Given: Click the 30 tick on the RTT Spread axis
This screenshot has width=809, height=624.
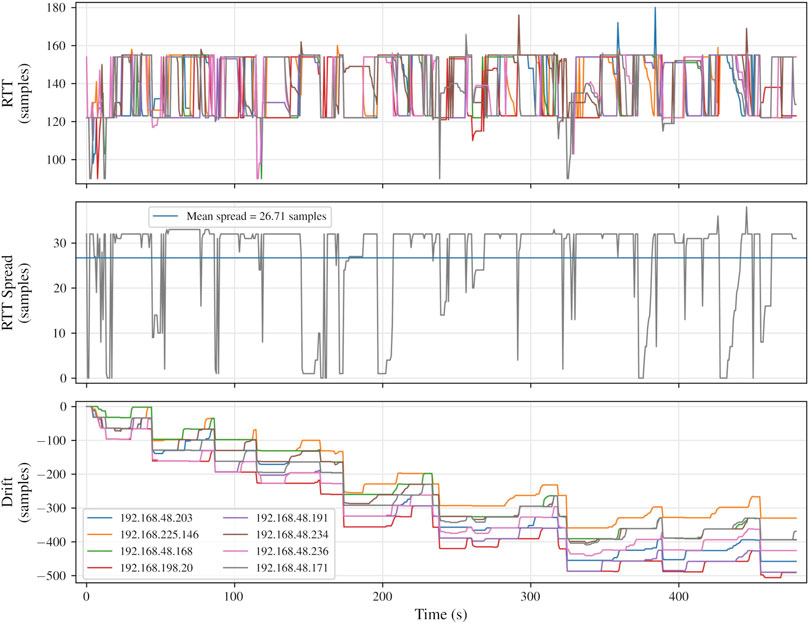Looking at the screenshot, I should click(x=63, y=243).
